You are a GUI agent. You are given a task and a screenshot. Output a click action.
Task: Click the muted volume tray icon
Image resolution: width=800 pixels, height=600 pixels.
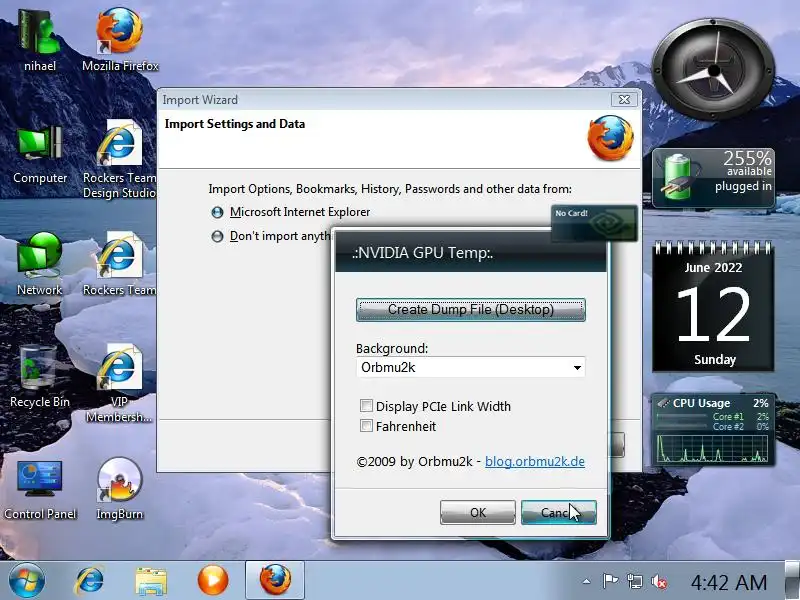[659, 581]
